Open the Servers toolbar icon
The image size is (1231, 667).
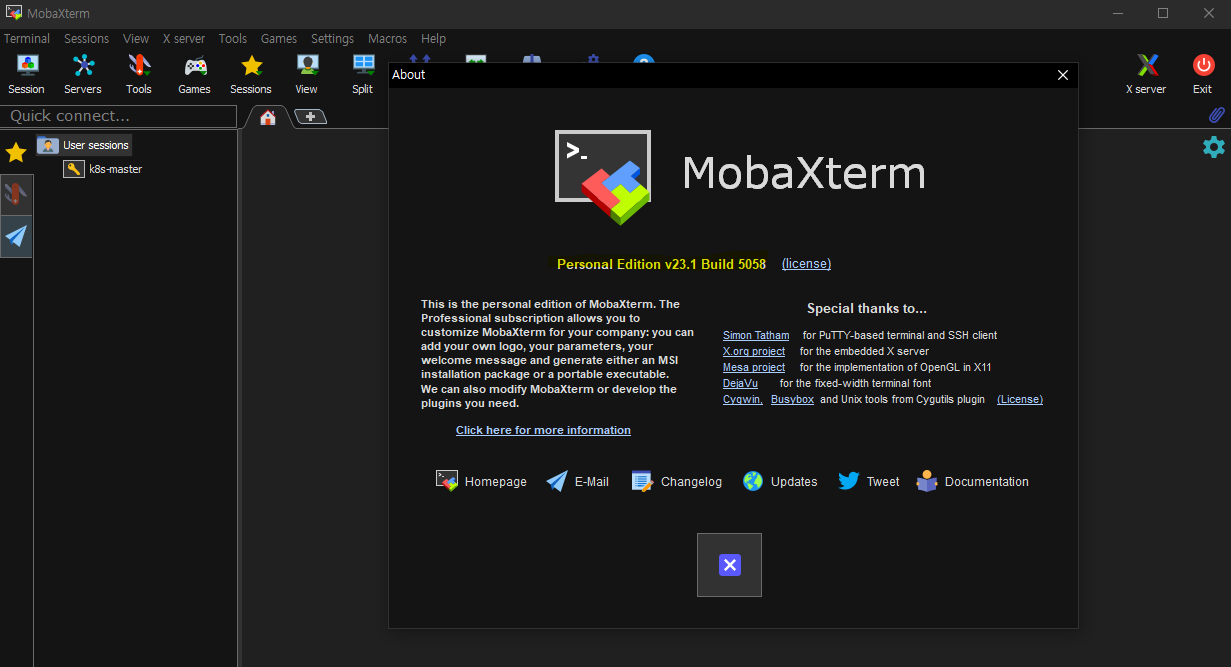tap(83, 75)
